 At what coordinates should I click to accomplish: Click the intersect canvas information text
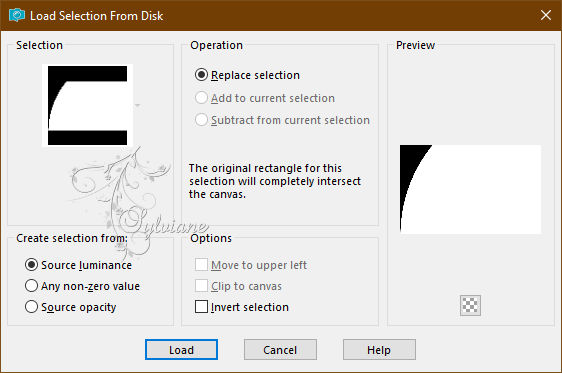tap(275, 181)
